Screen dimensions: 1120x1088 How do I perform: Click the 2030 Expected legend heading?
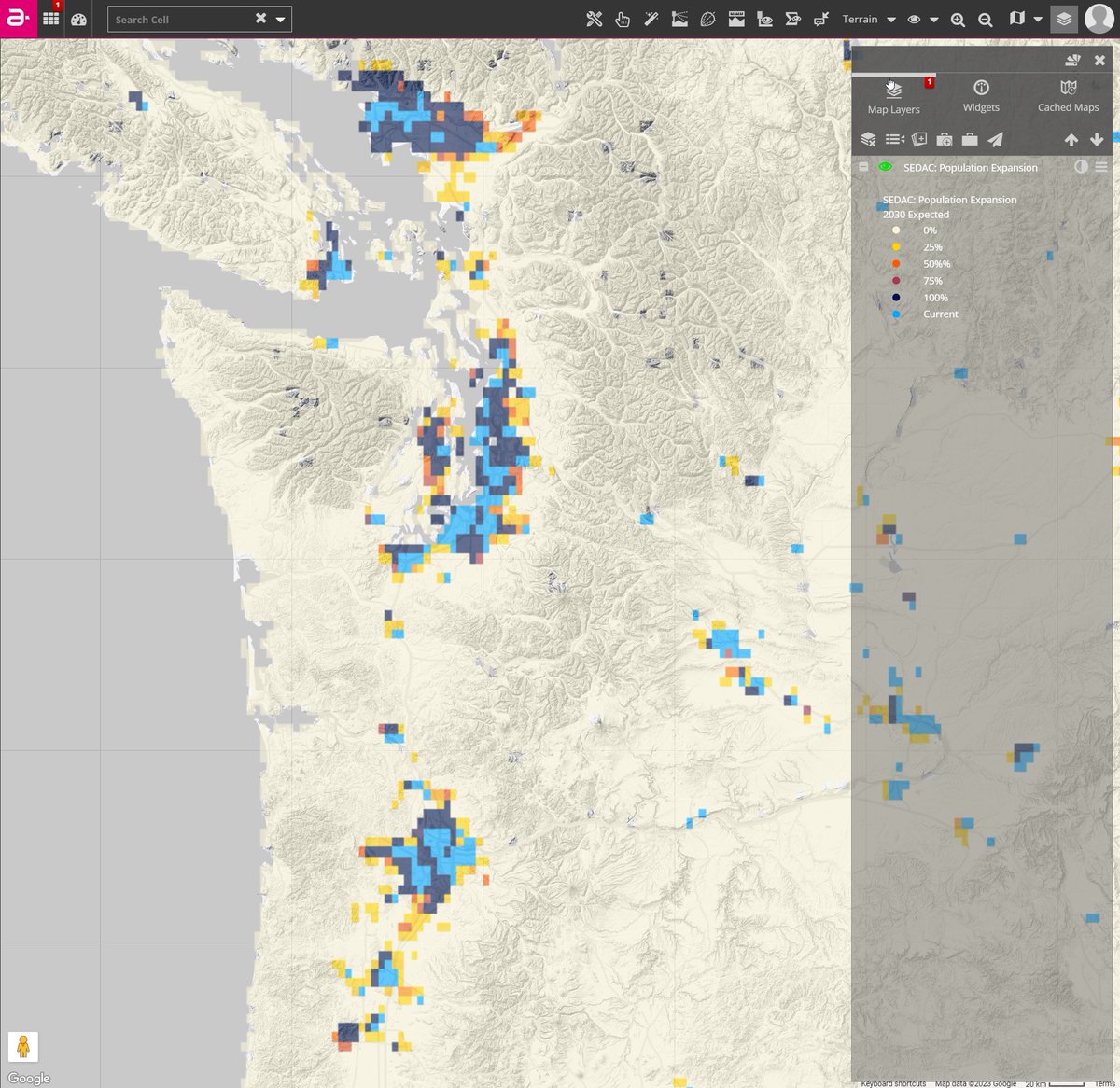tap(916, 215)
